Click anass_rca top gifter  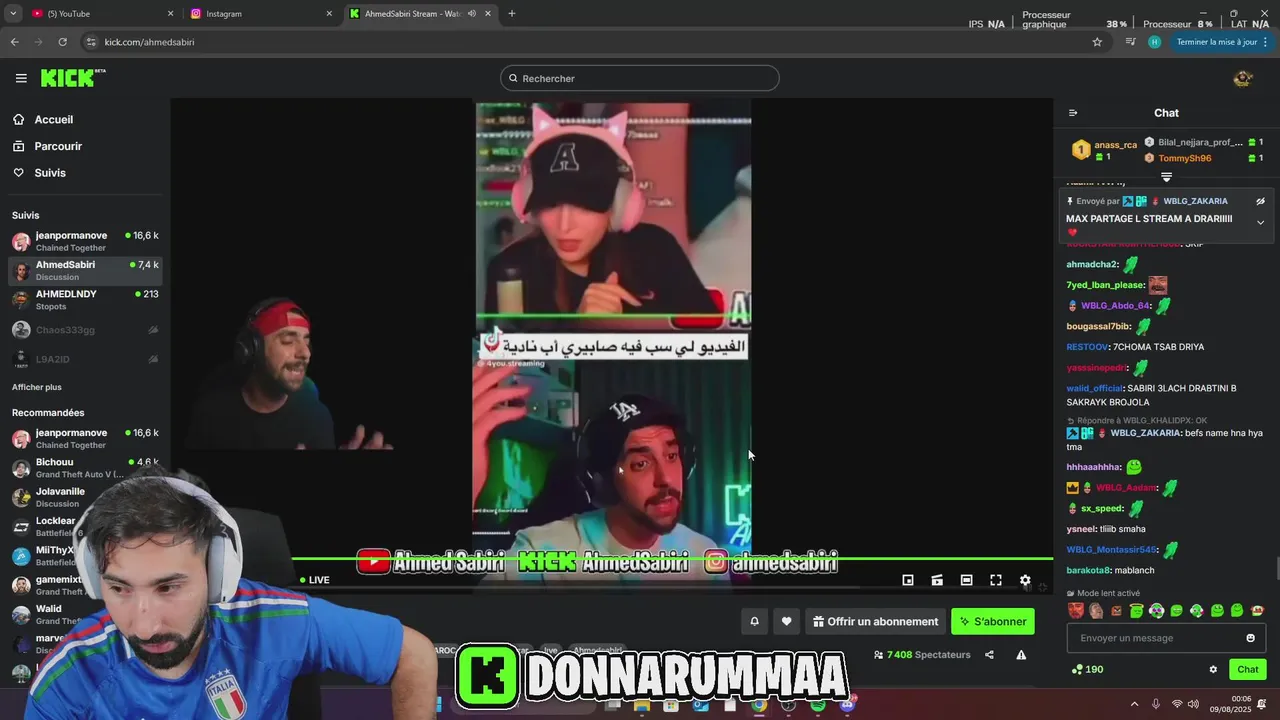(x=1115, y=145)
